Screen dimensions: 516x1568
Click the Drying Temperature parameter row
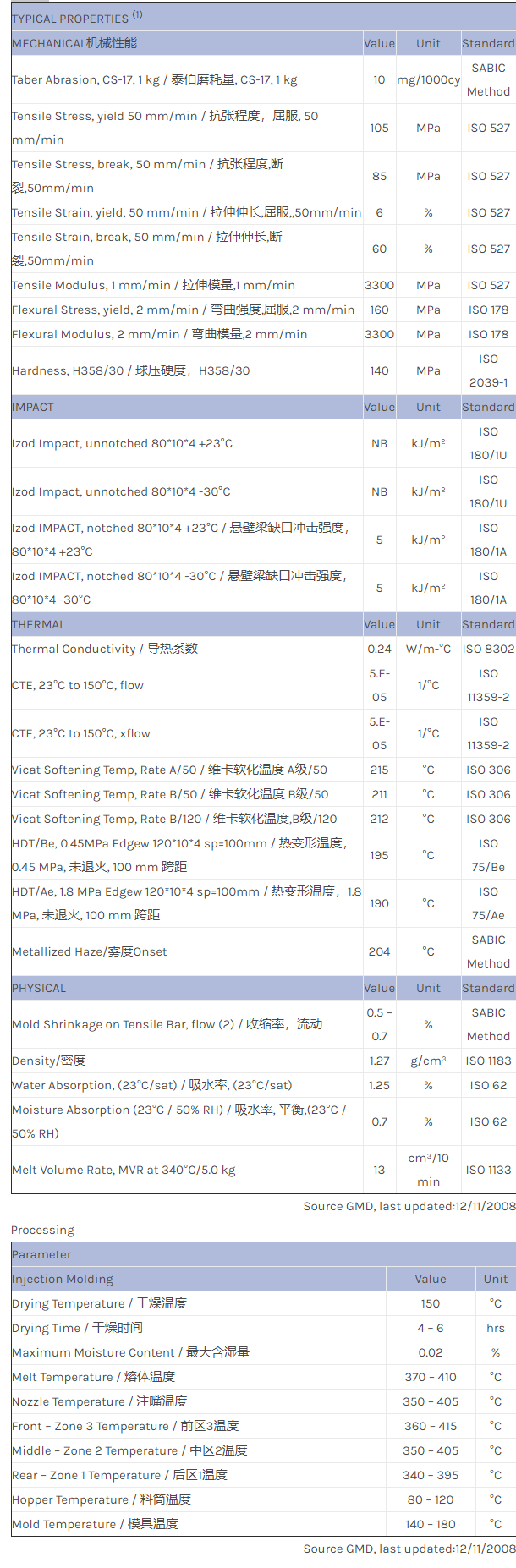(x=99, y=1303)
